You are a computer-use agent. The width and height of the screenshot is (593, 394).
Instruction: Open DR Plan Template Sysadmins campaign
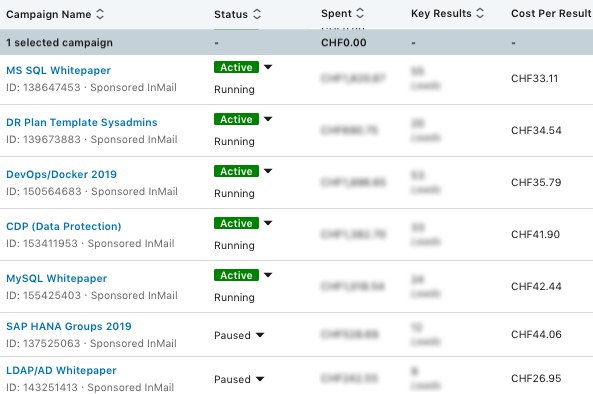pyautogui.click(x=82, y=123)
